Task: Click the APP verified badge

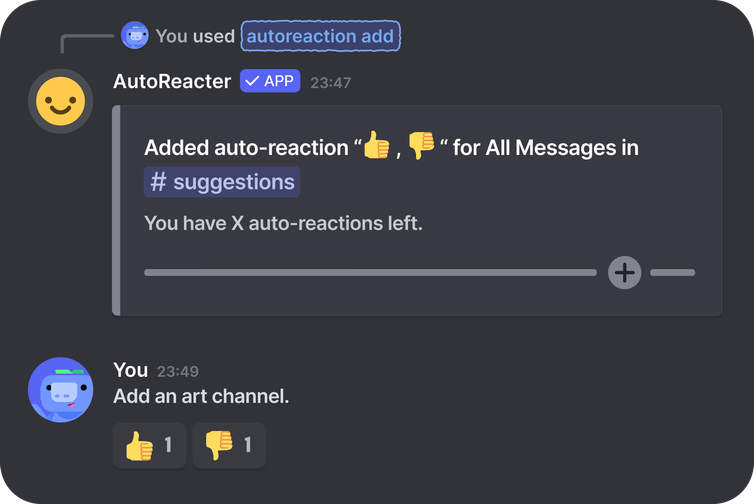Action: [x=270, y=82]
